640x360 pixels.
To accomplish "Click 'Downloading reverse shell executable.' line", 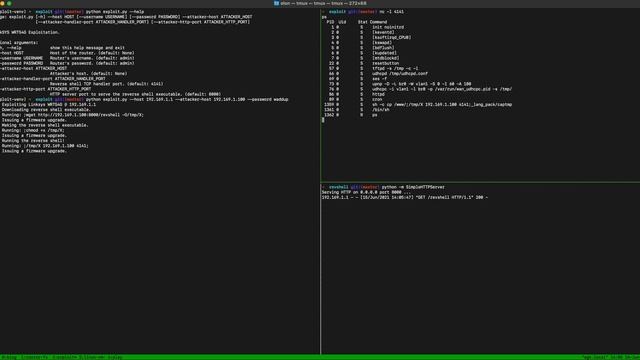I will tap(46, 110).
